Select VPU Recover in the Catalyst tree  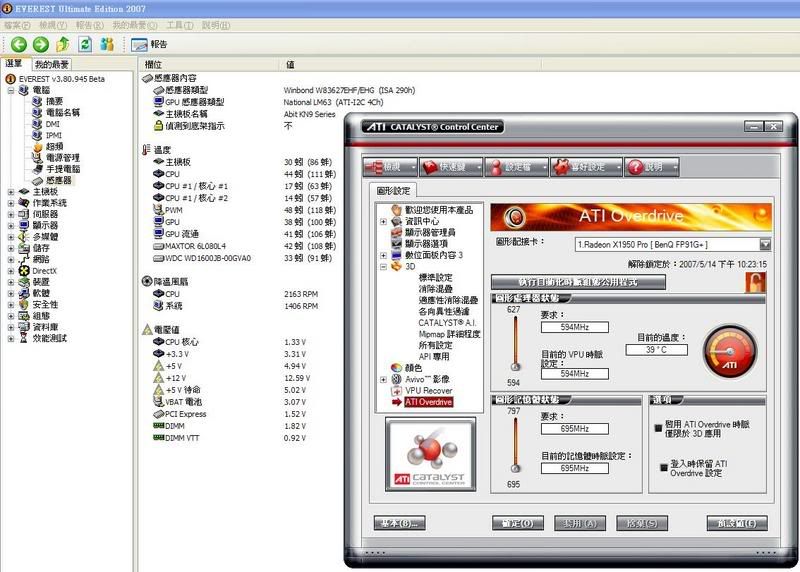tap(428, 390)
